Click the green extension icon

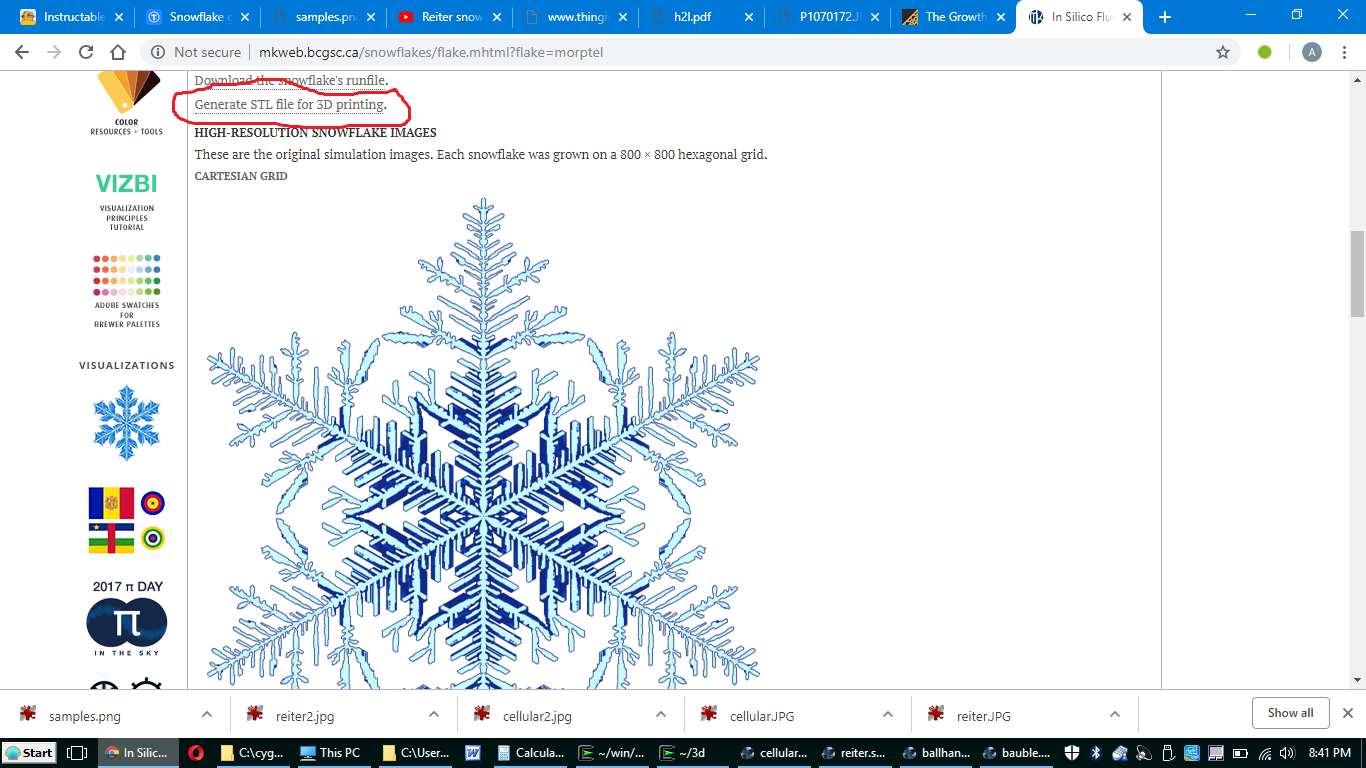[1265, 52]
